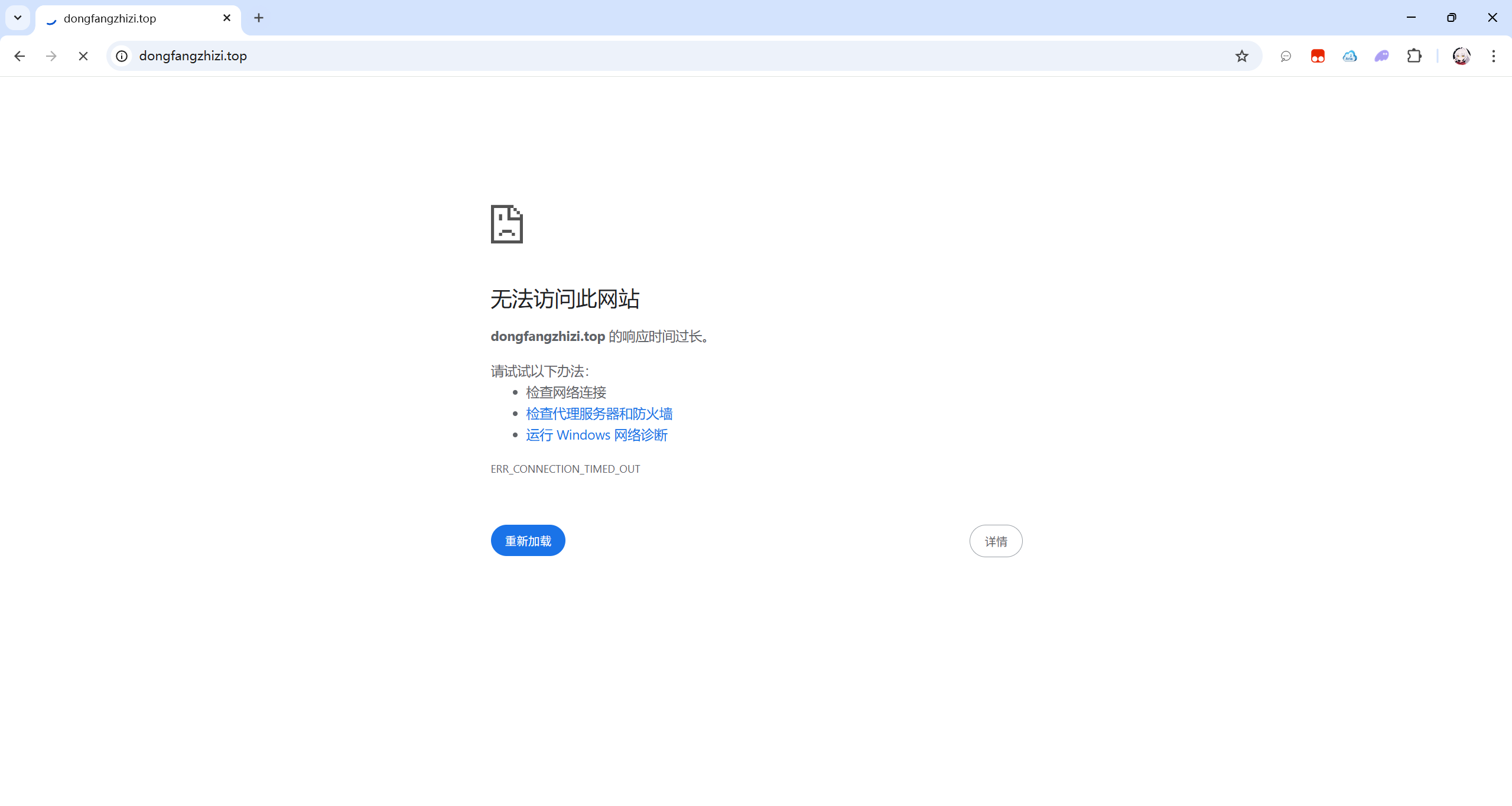This screenshot has height=806, width=1512.
Task: View site information icon in address bar
Action: (x=122, y=56)
